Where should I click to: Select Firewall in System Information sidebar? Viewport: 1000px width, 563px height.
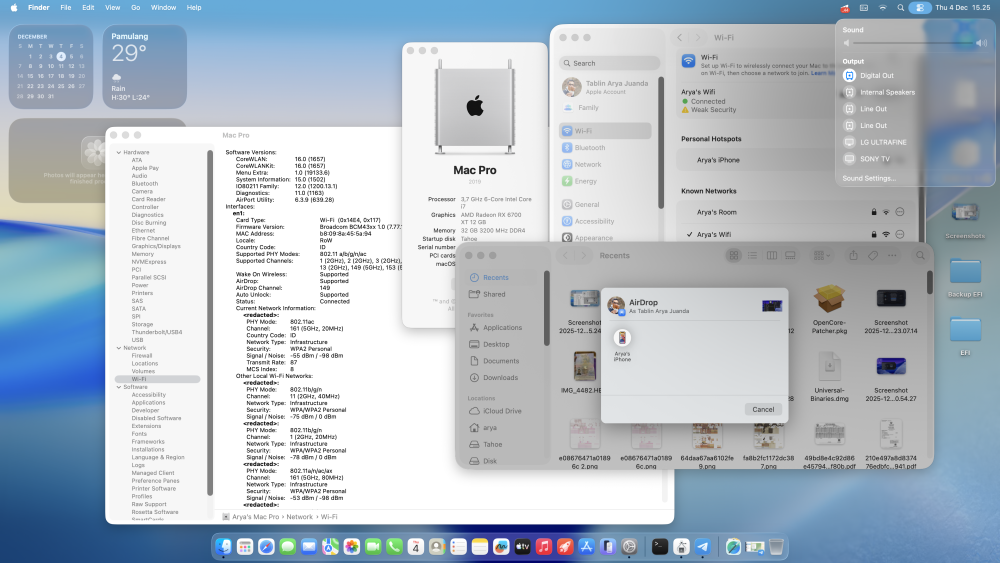[142, 356]
